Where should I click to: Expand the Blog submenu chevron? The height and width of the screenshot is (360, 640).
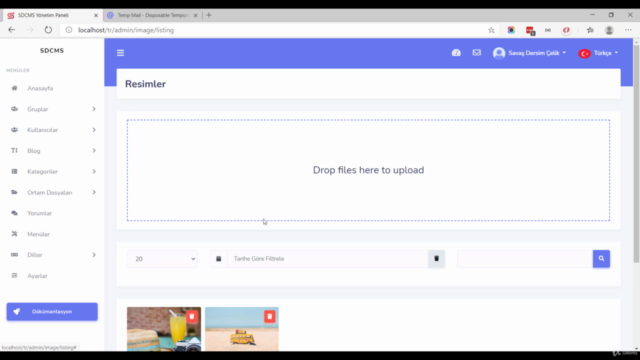(x=94, y=151)
